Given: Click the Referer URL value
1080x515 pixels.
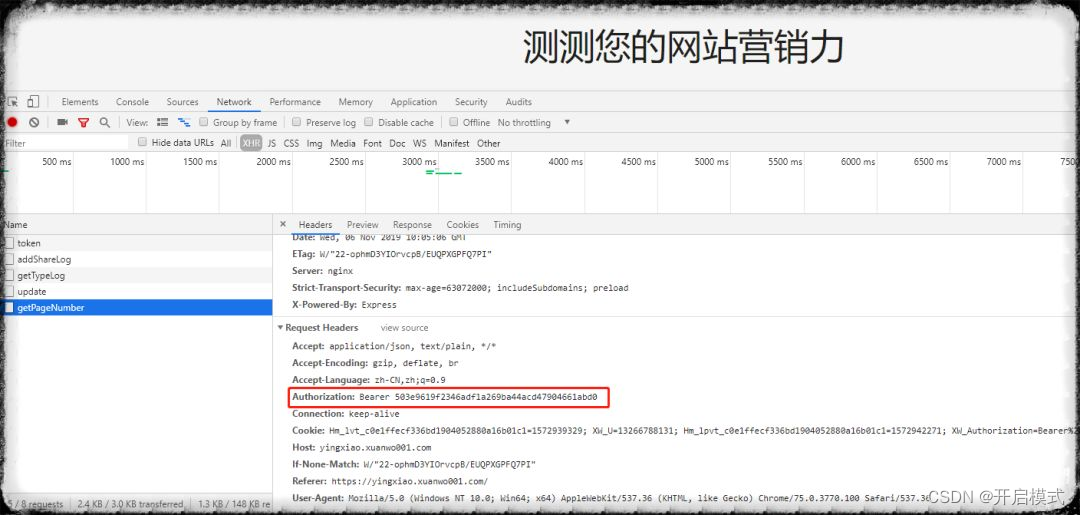Looking at the screenshot, I should tap(410, 481).
